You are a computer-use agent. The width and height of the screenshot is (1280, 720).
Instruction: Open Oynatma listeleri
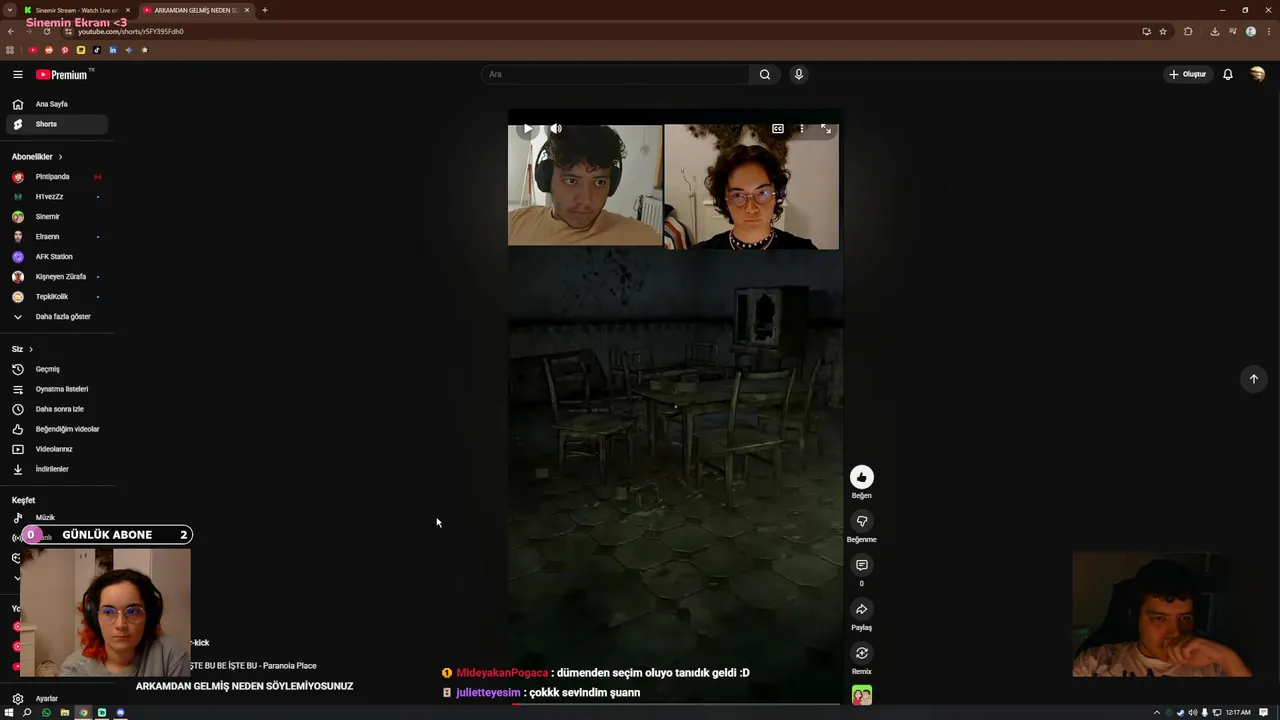(57, 389)
